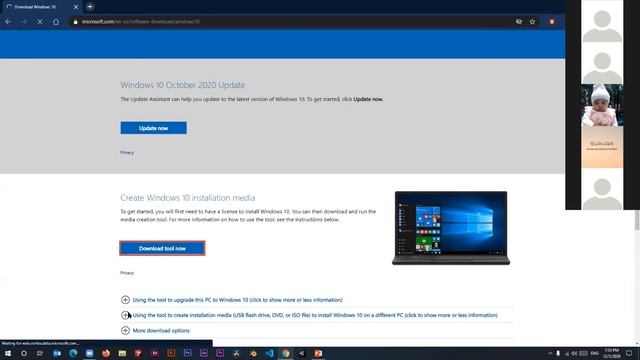Go to browser home page icon
The image size is (640, 360).
point(56,22)
